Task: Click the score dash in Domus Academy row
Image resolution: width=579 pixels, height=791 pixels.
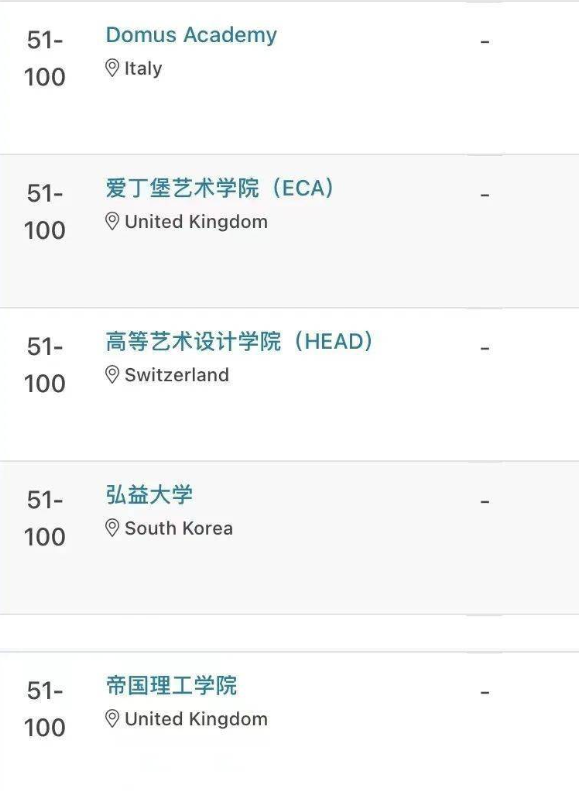Action: tap(485, 42)
